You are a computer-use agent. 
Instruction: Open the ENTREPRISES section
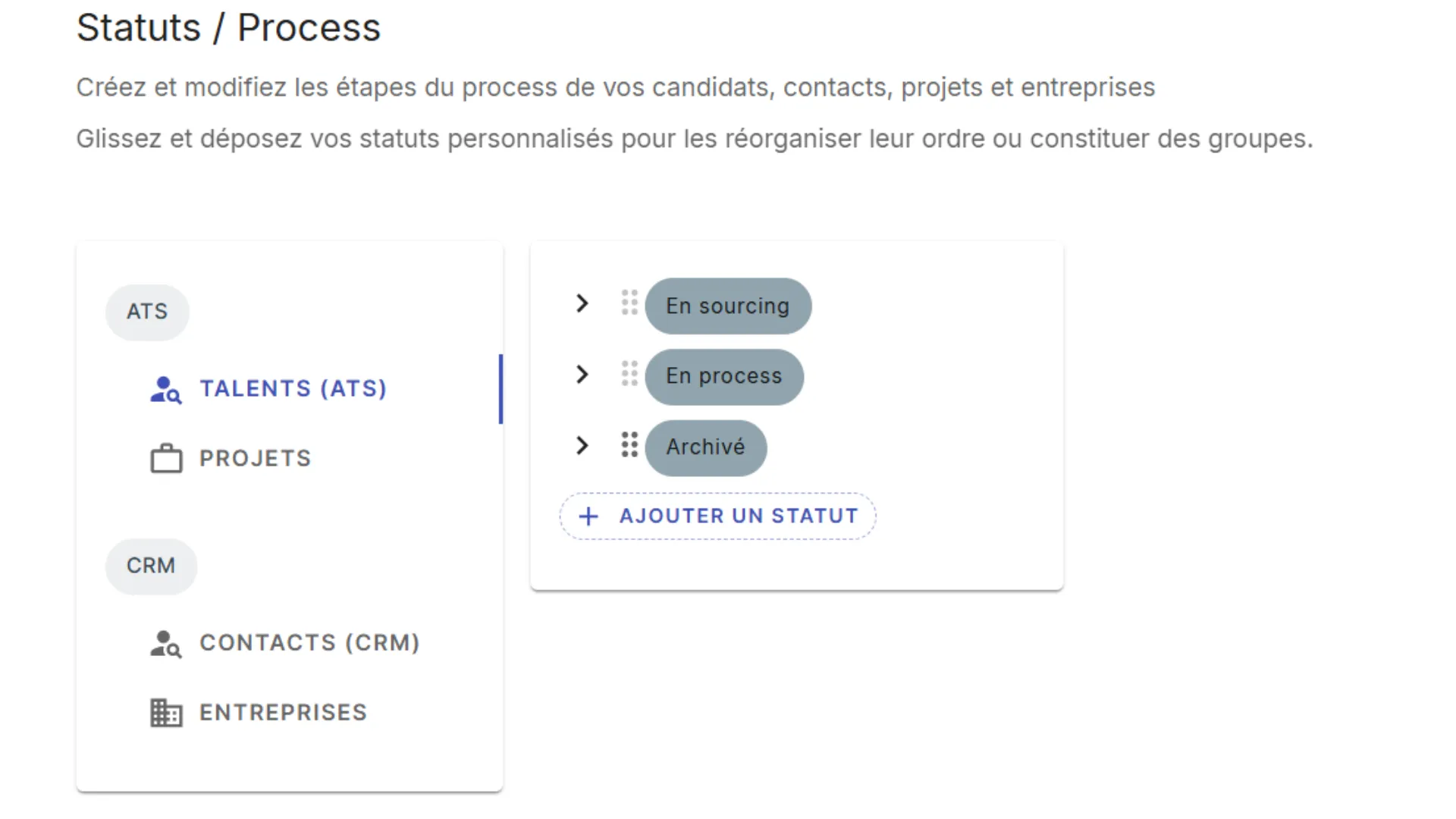click(x=283, y=712)
